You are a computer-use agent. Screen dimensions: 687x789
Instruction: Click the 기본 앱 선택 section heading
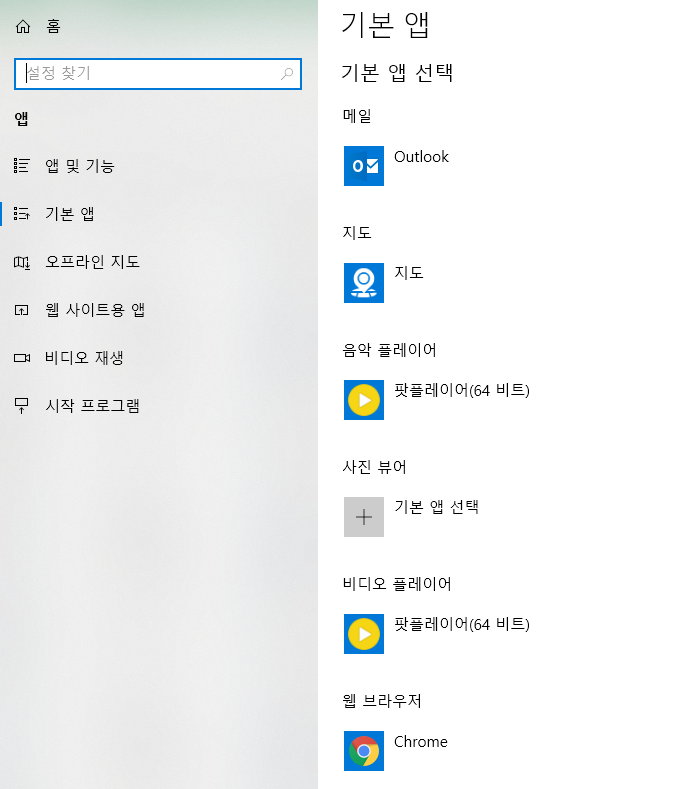[397, 73]
